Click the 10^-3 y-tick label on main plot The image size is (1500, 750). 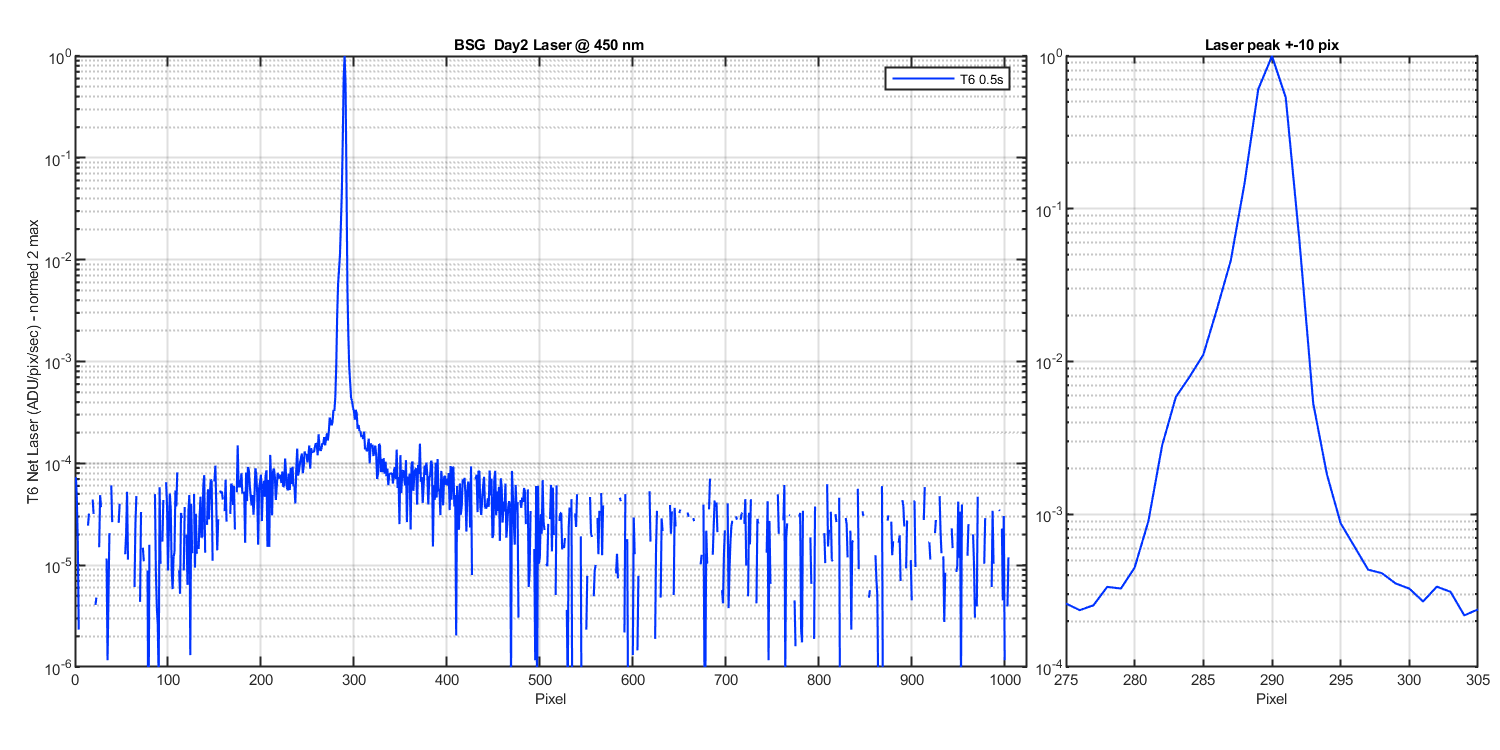(x=58, y=361)
